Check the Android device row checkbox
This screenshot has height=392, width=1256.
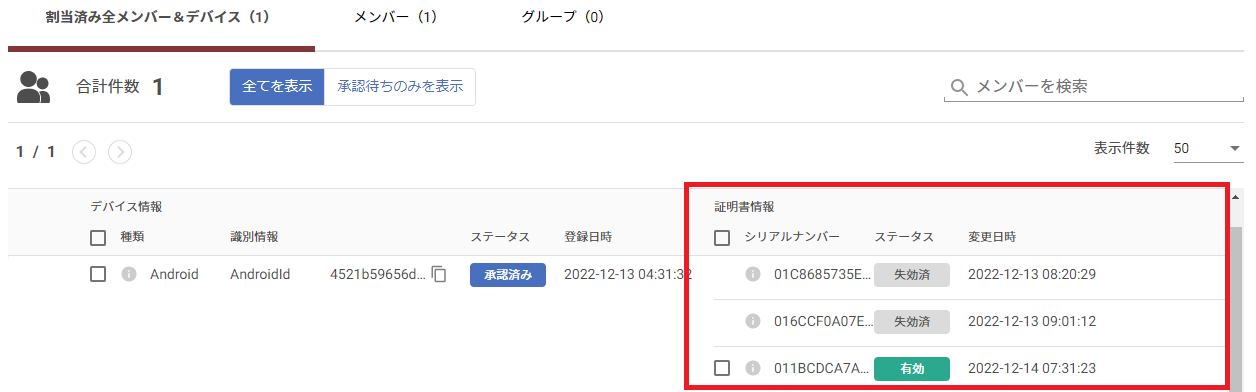tap(98, 274)
